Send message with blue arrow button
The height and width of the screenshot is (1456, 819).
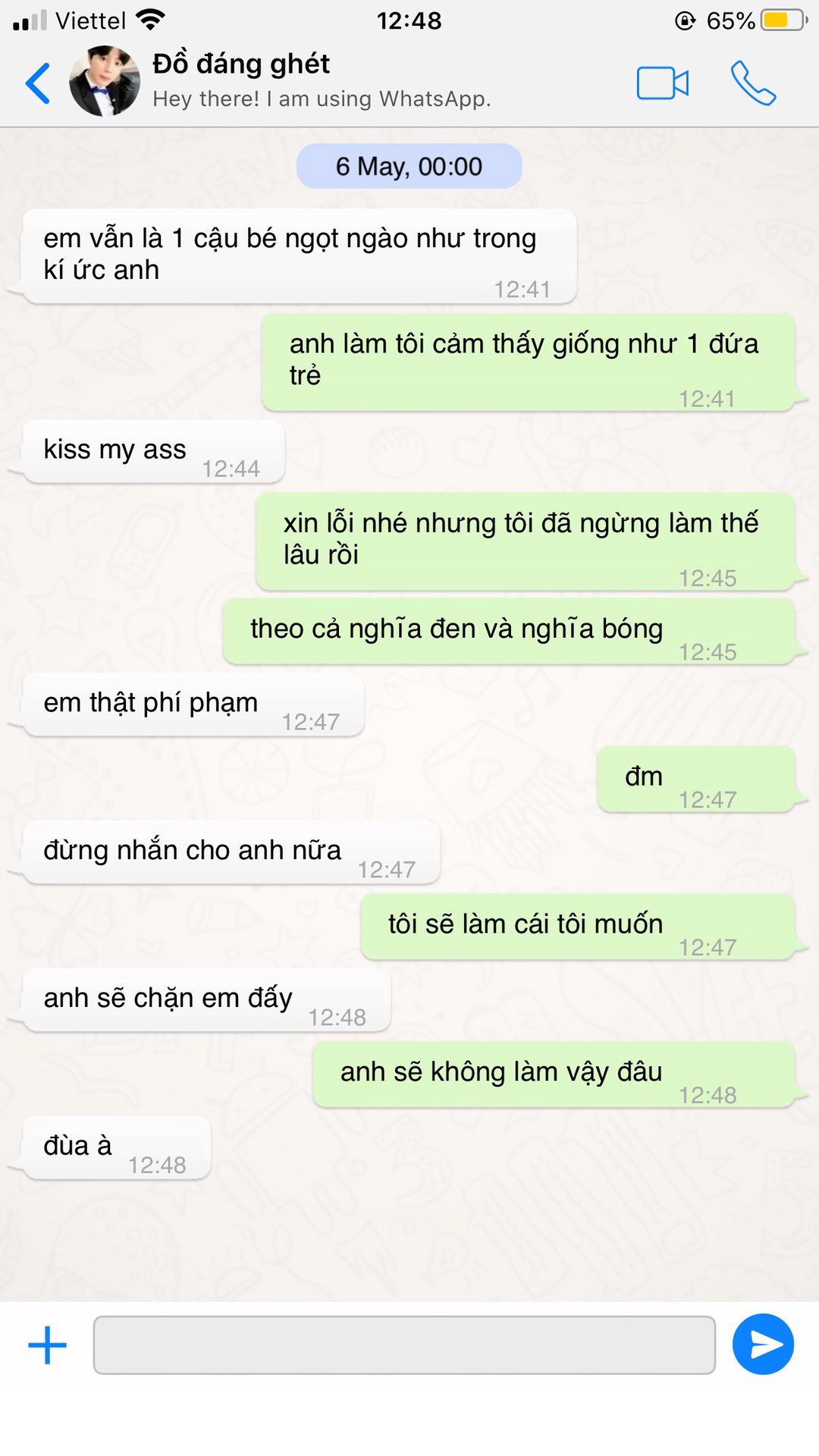click(763, 1345)
